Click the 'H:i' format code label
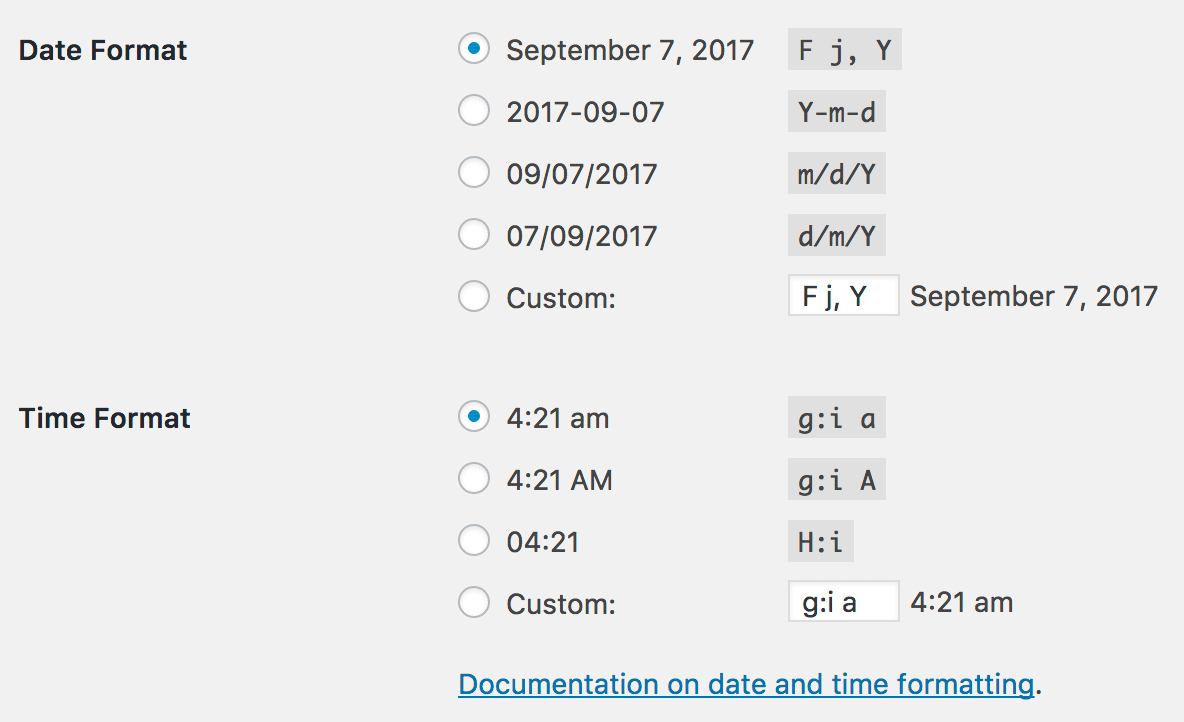The height and width of the screenshot is (722, 1184). click(821, 542)
